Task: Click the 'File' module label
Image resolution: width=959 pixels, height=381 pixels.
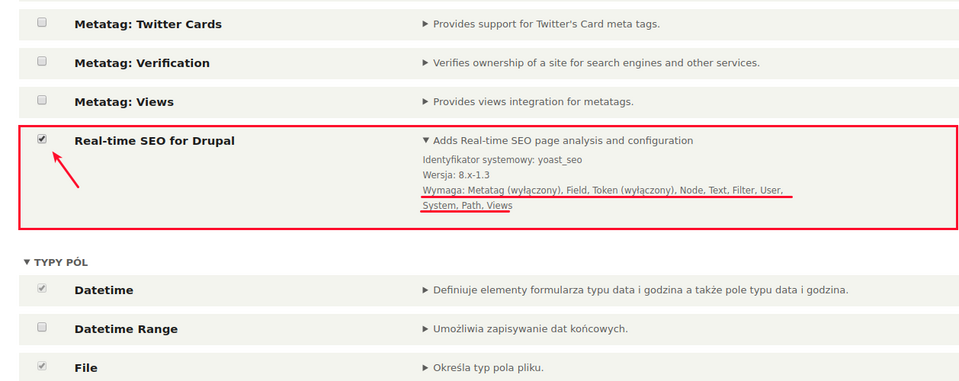Action: pos(86,368)
